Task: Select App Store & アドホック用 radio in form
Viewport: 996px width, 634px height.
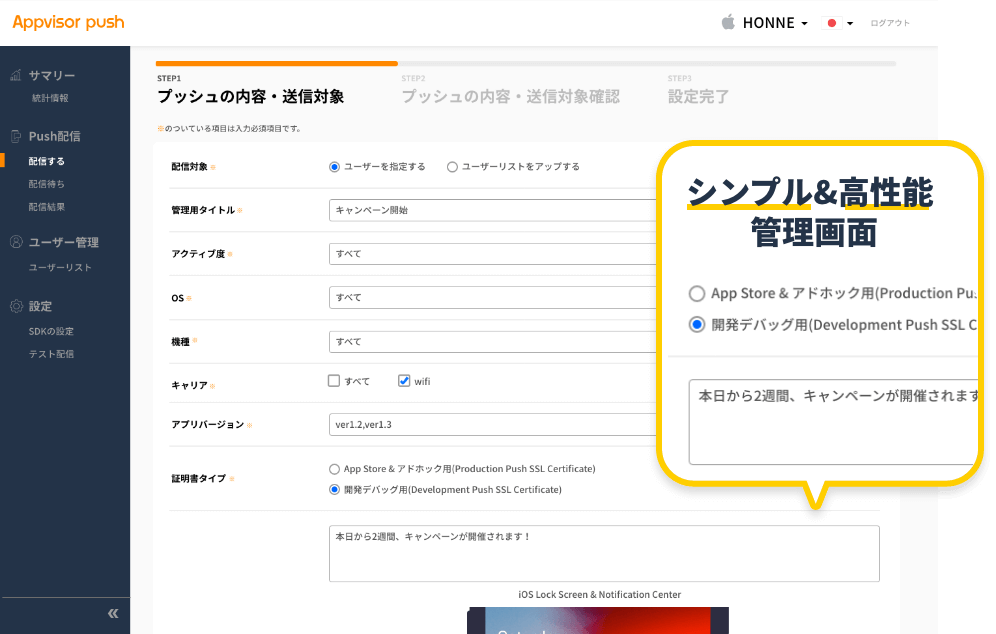Action: (334, 469)
